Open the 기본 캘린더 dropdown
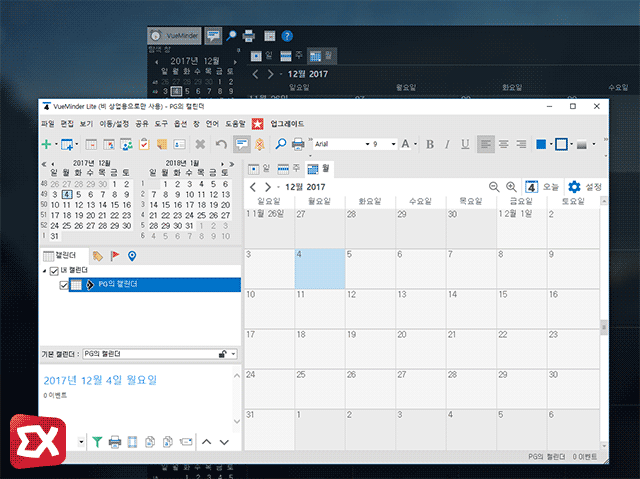The height and width of the screenshot is (479, 640). pos(233,354)
